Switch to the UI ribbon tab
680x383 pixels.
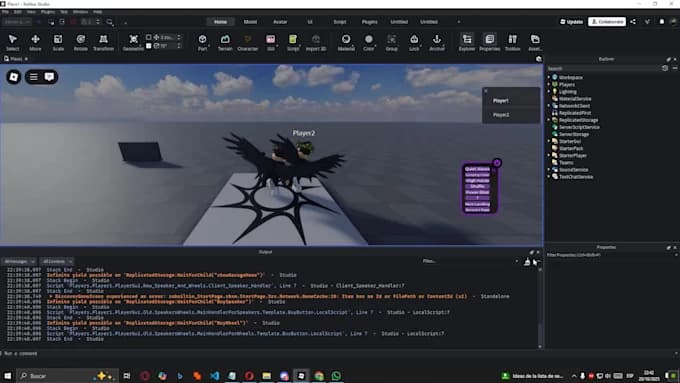click(310, 22)
